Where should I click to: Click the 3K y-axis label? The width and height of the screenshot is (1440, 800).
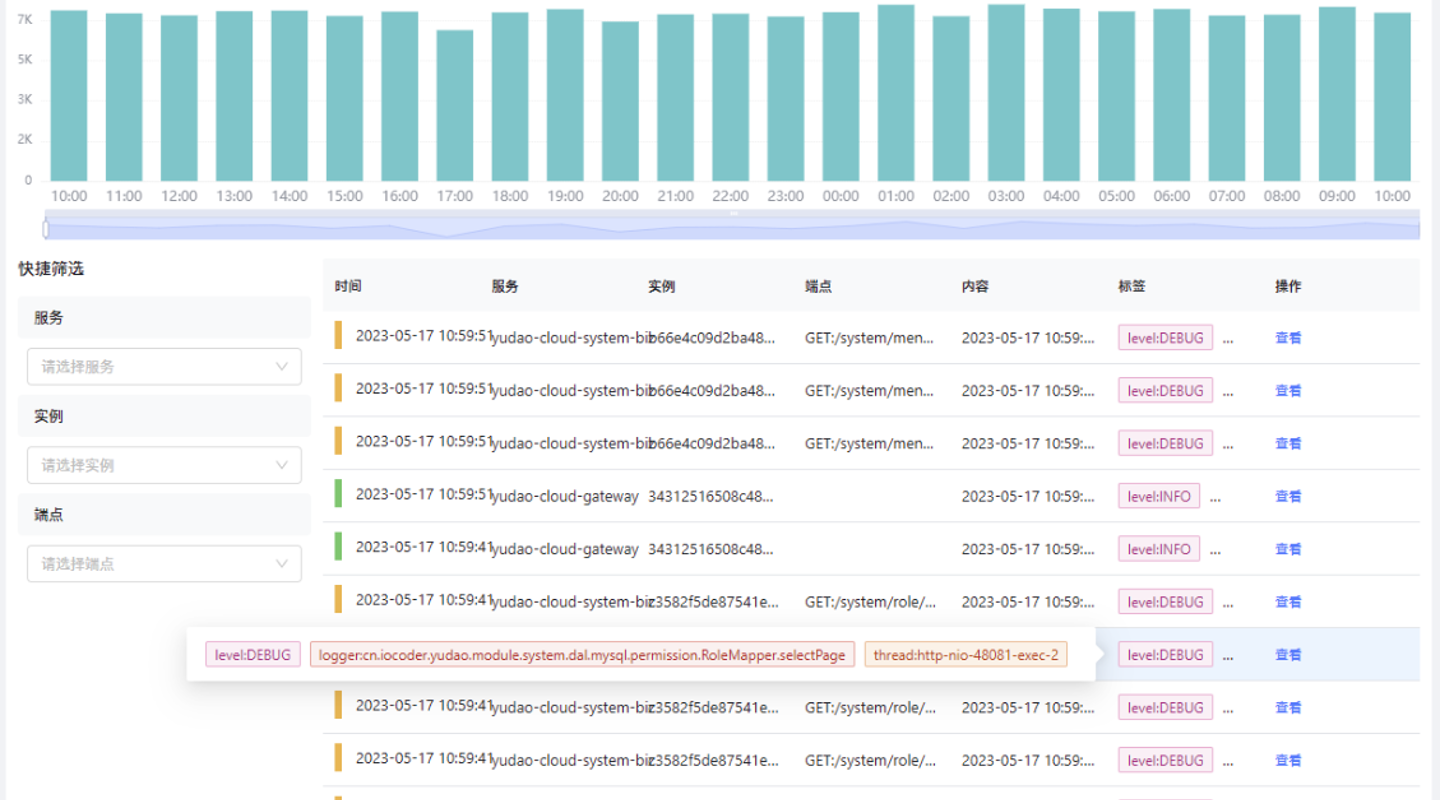pyautogui.click(x=25, y=99)
